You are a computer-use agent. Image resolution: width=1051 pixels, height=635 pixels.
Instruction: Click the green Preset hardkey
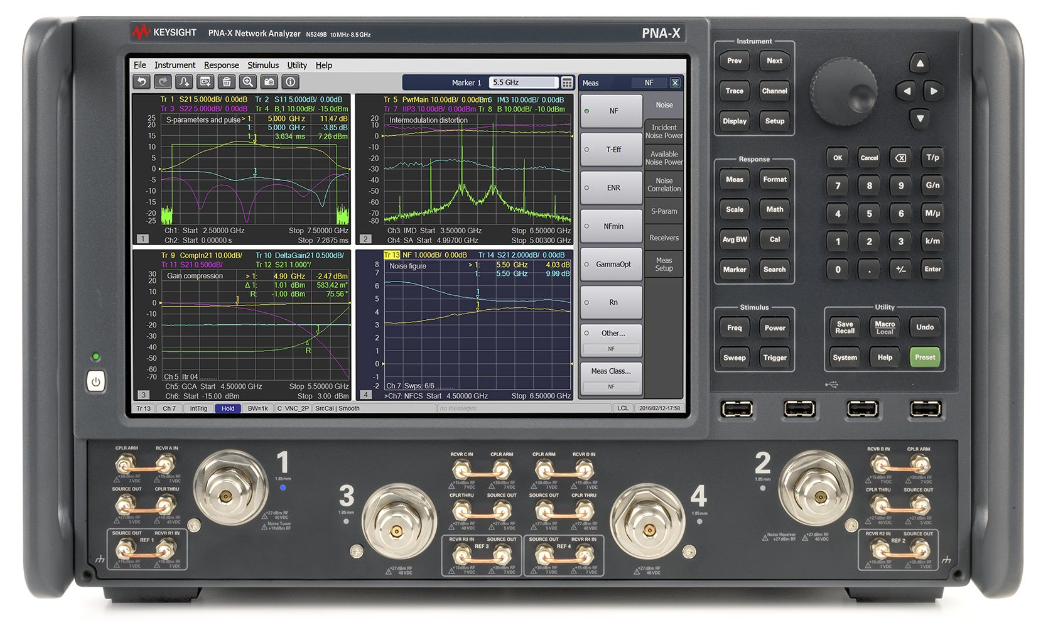click(x=925, y=357)
